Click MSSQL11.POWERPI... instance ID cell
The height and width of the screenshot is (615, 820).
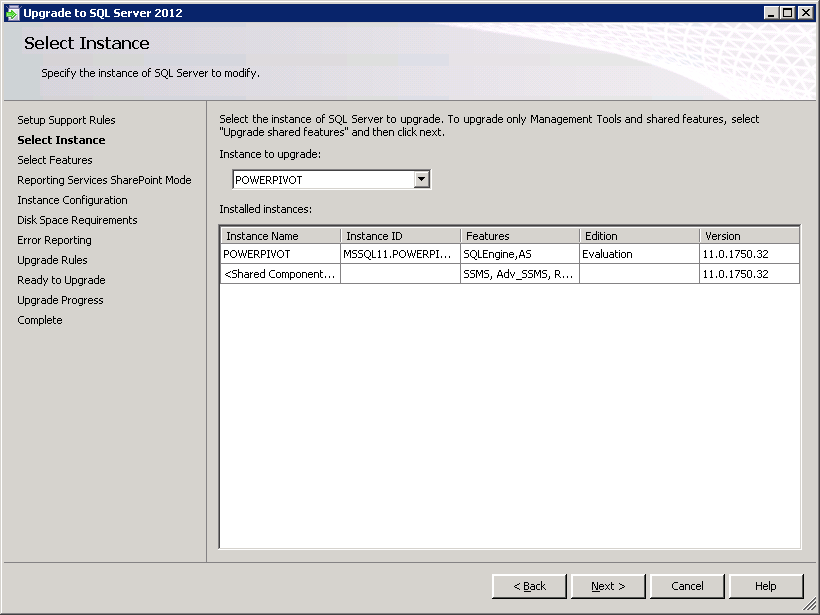coord(401,254)
